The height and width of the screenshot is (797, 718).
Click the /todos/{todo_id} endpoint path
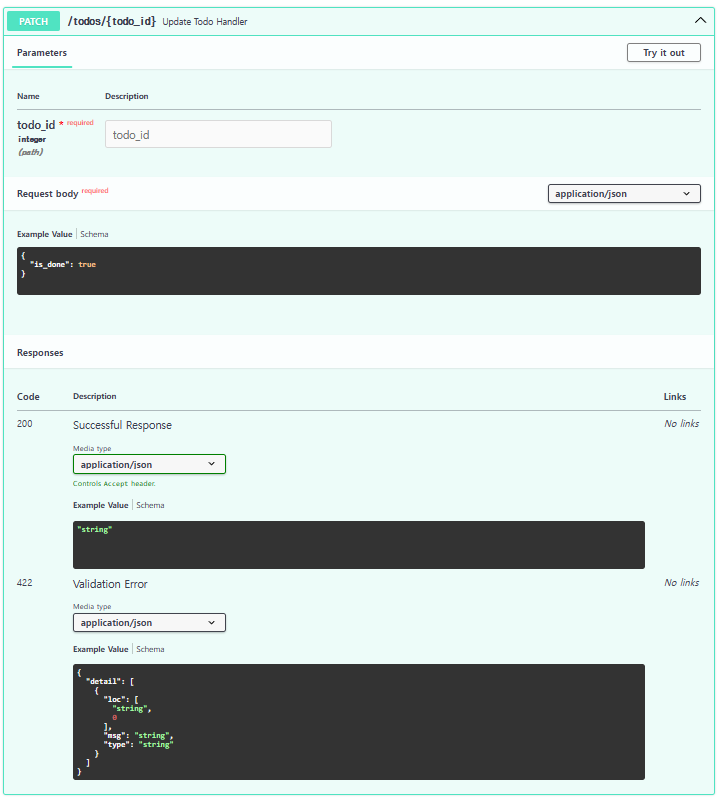[x=112, y=21]
